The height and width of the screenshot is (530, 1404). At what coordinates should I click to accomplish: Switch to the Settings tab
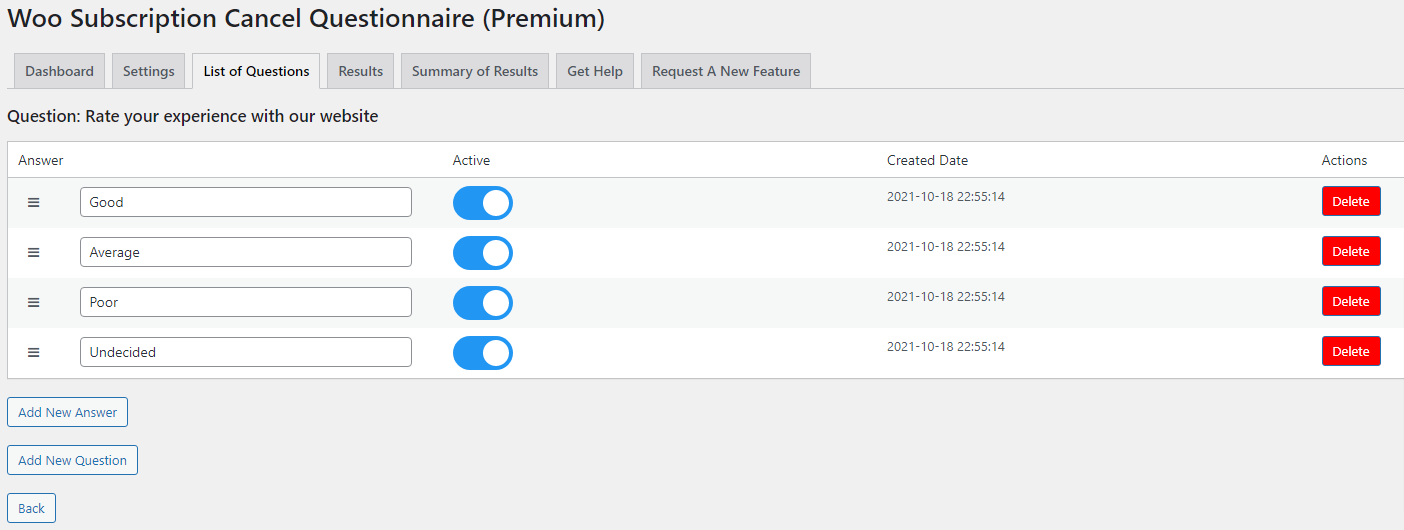[x=149, y=71]
